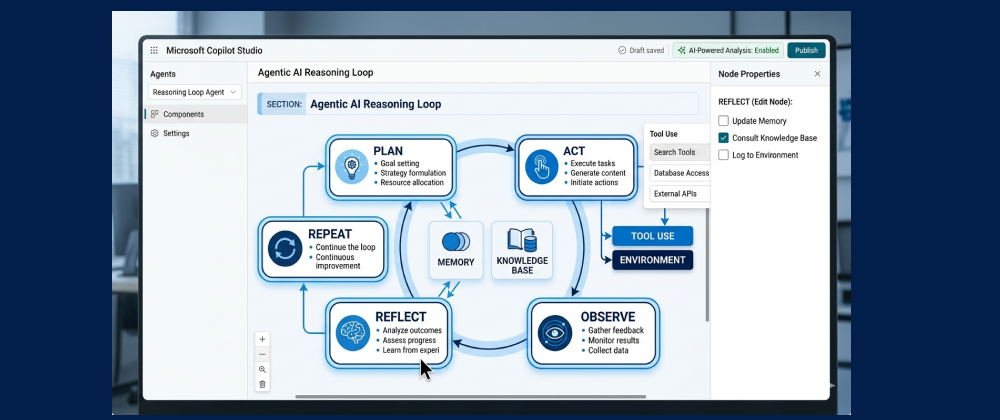Click the PLAN lightbulb icon

pyautogui.click(x=351, y=167)
